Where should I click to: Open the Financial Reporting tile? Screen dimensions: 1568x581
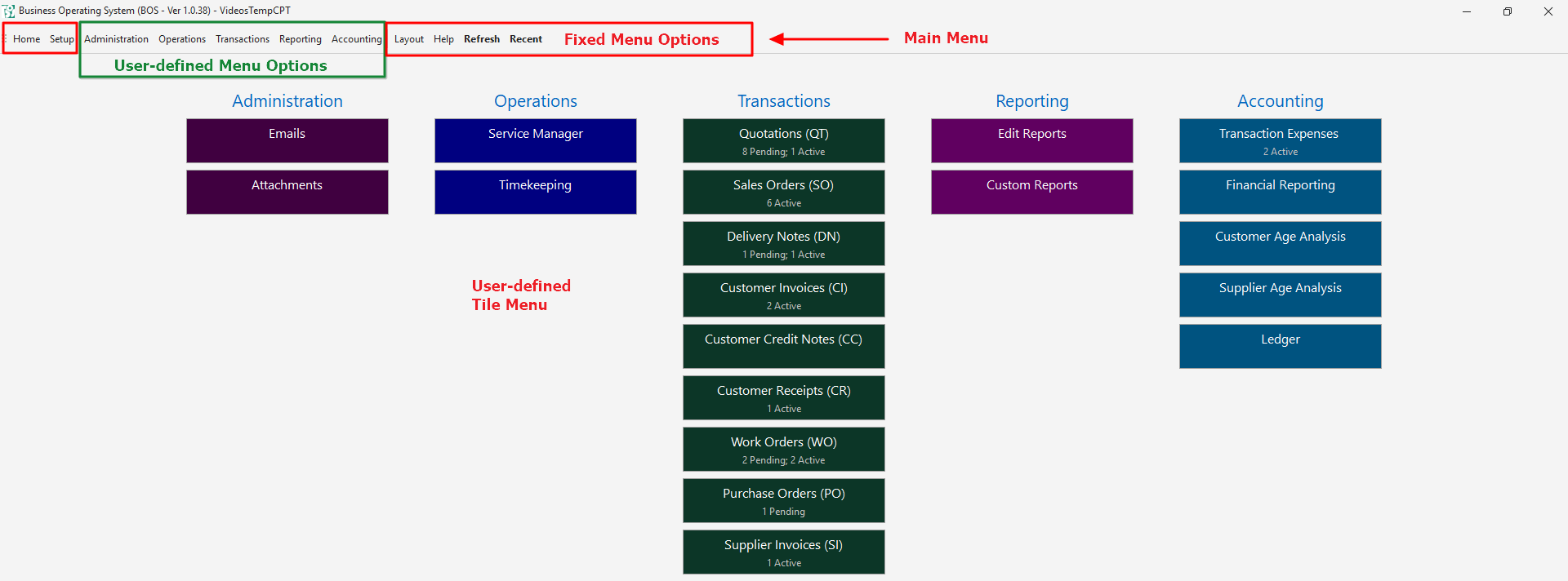[x=1280, y=192]
